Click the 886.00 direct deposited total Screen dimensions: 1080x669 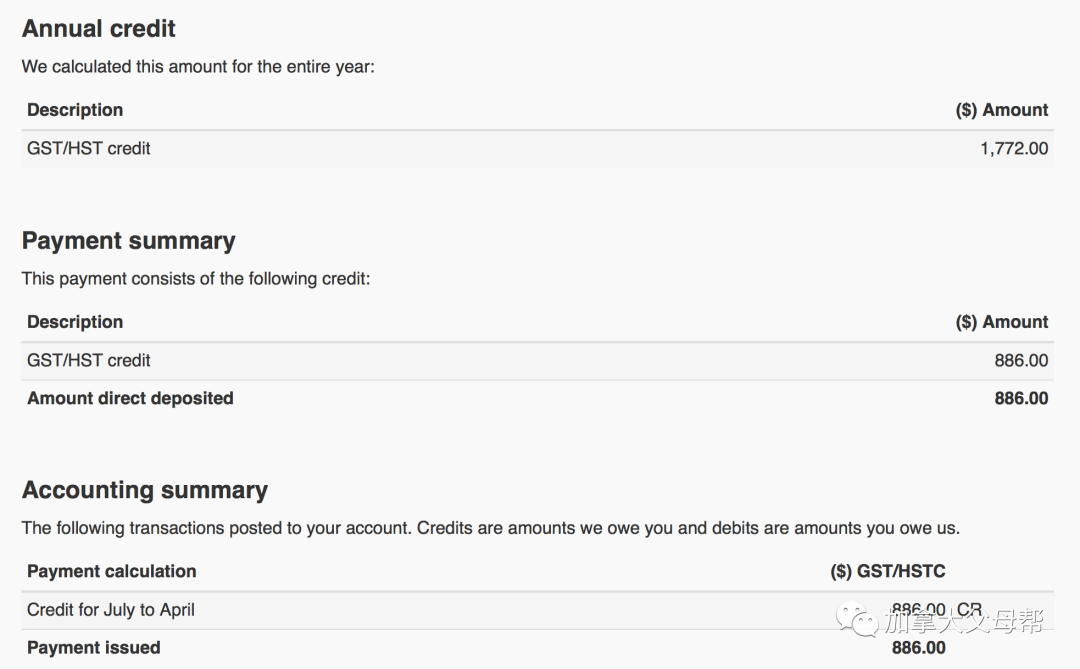pyautogui.click(x=1021, y=399)
